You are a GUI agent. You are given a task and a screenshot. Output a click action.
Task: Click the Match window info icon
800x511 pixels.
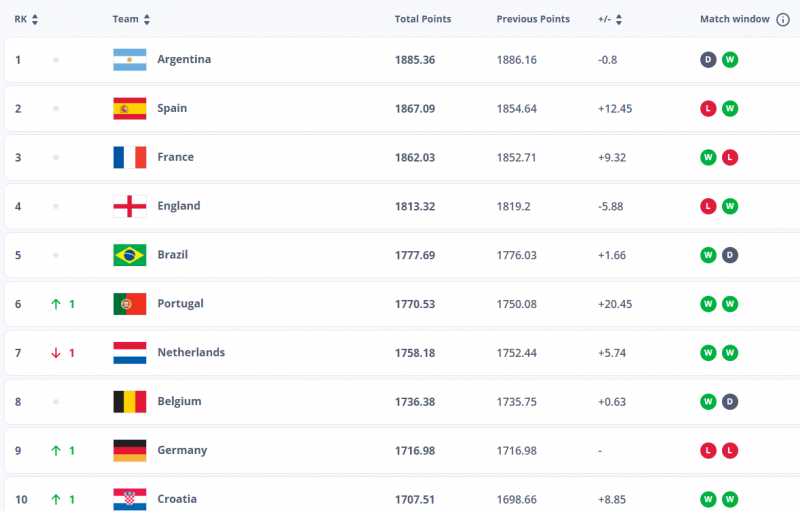click(783, 19)
